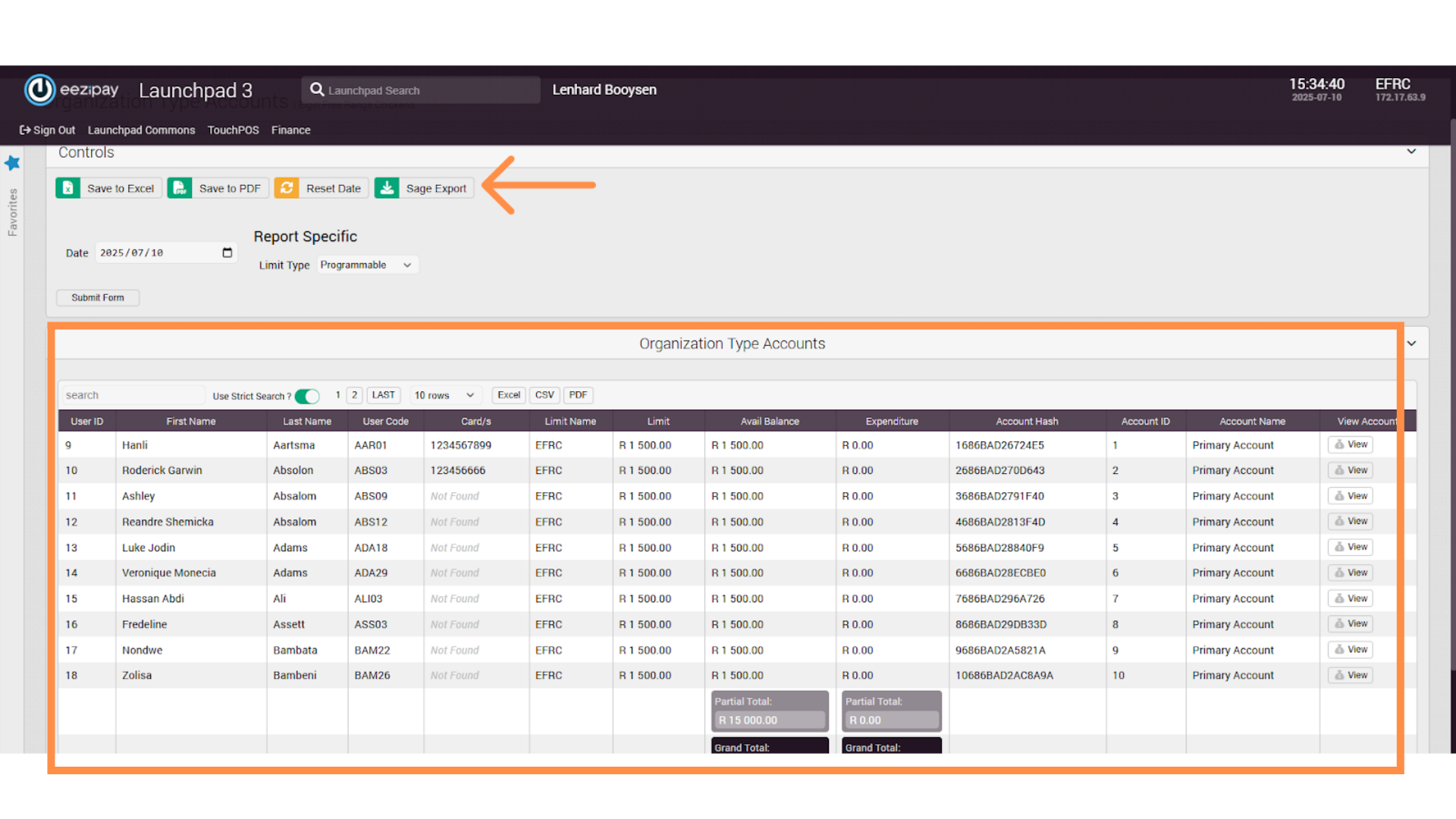View account for Veronique Monecia
The height and width of the screenshot is (819, 1456).
(x=1350, y=573)
